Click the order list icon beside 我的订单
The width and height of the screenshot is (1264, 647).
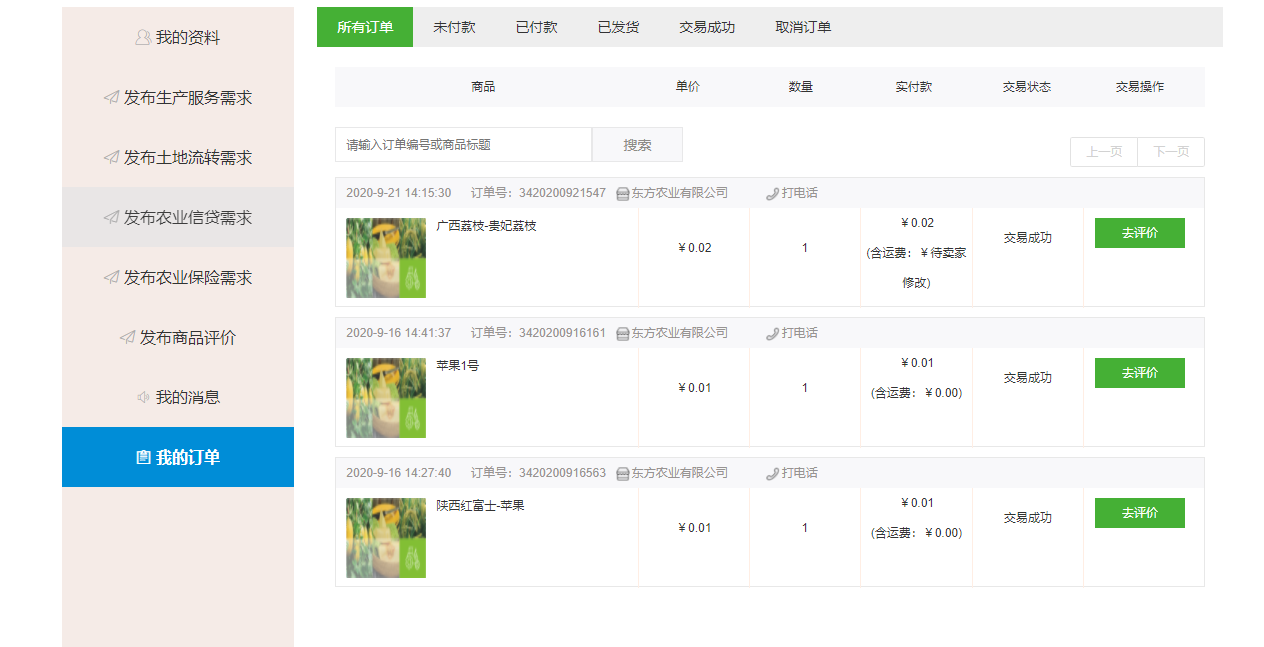[x=143, y=457]
